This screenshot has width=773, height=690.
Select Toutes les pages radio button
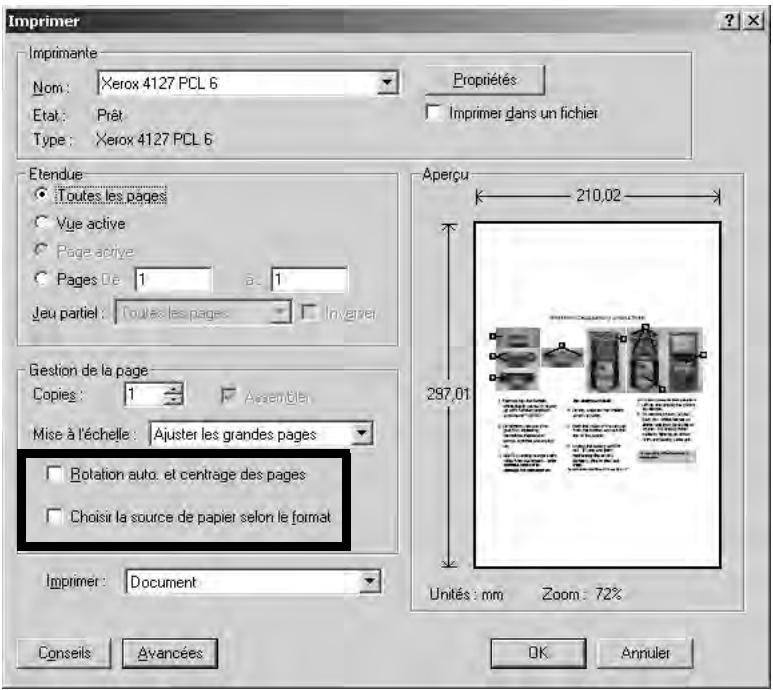click(41, 195)
